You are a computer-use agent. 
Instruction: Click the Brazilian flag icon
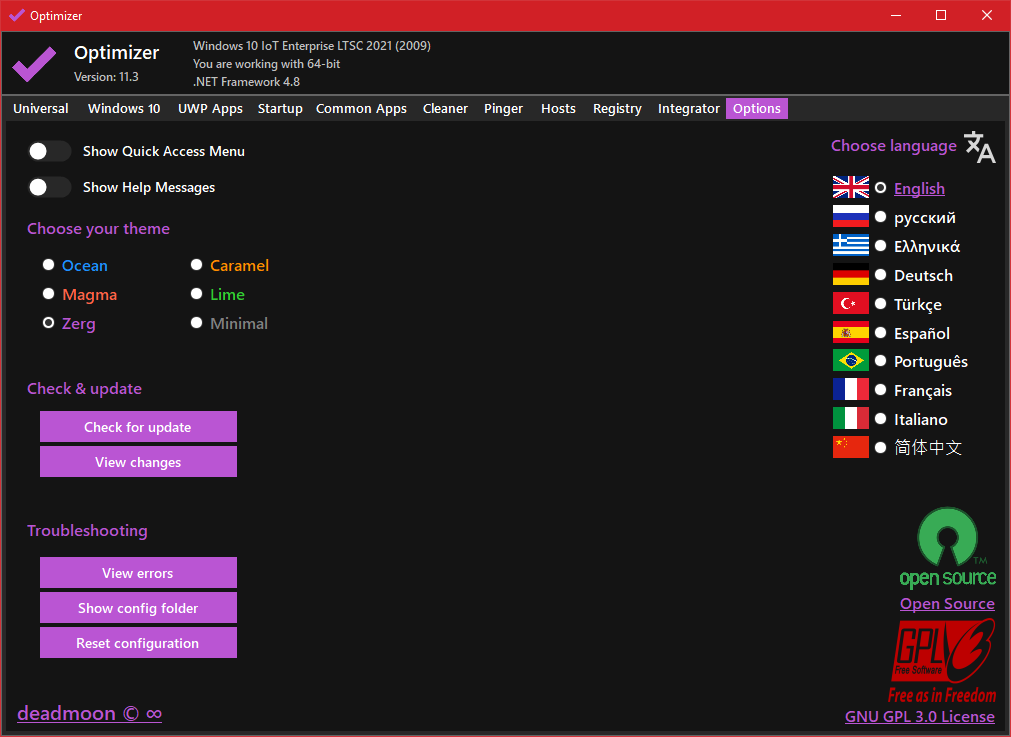[x=850, y=361]
